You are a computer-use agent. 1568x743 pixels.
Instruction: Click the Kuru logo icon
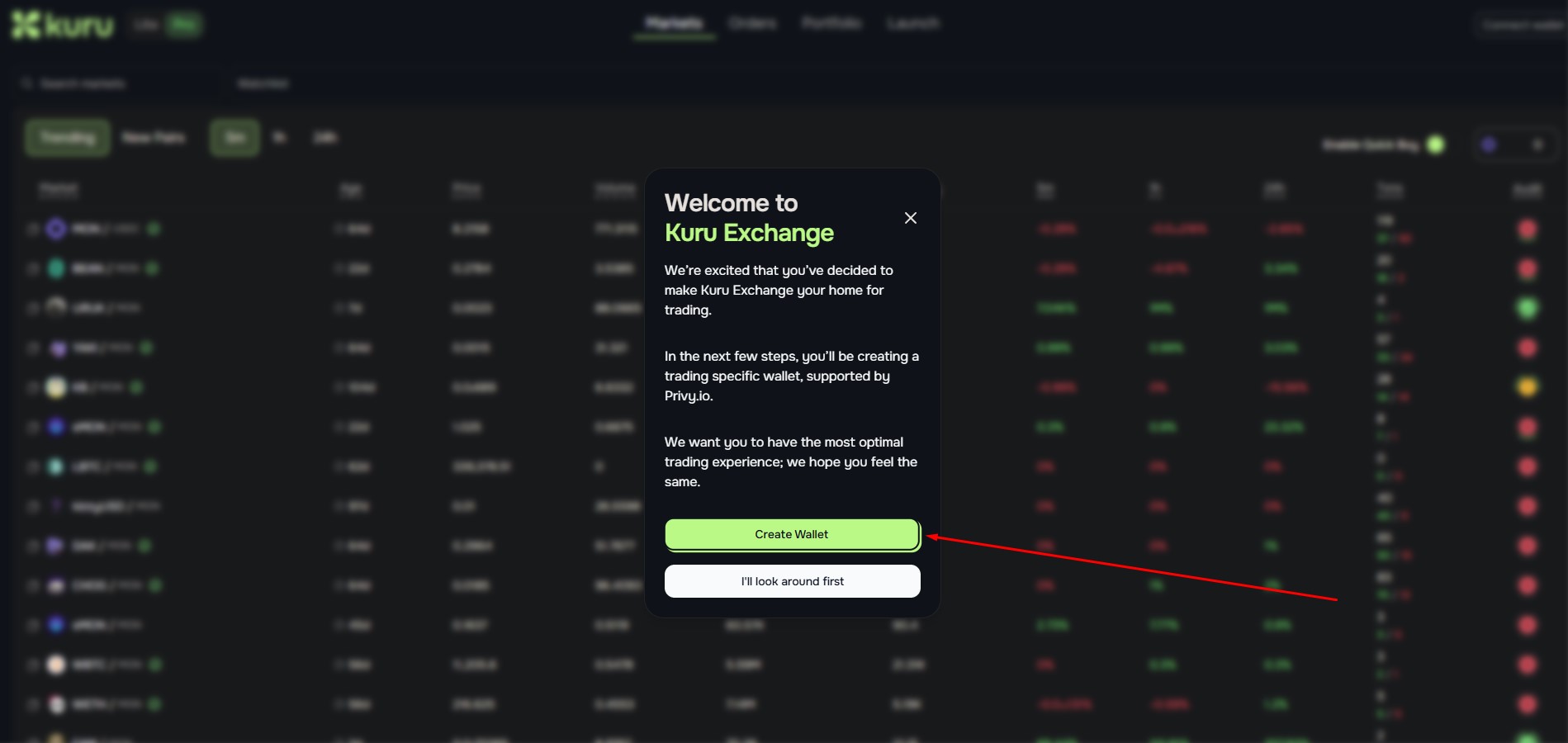point(26,25)
